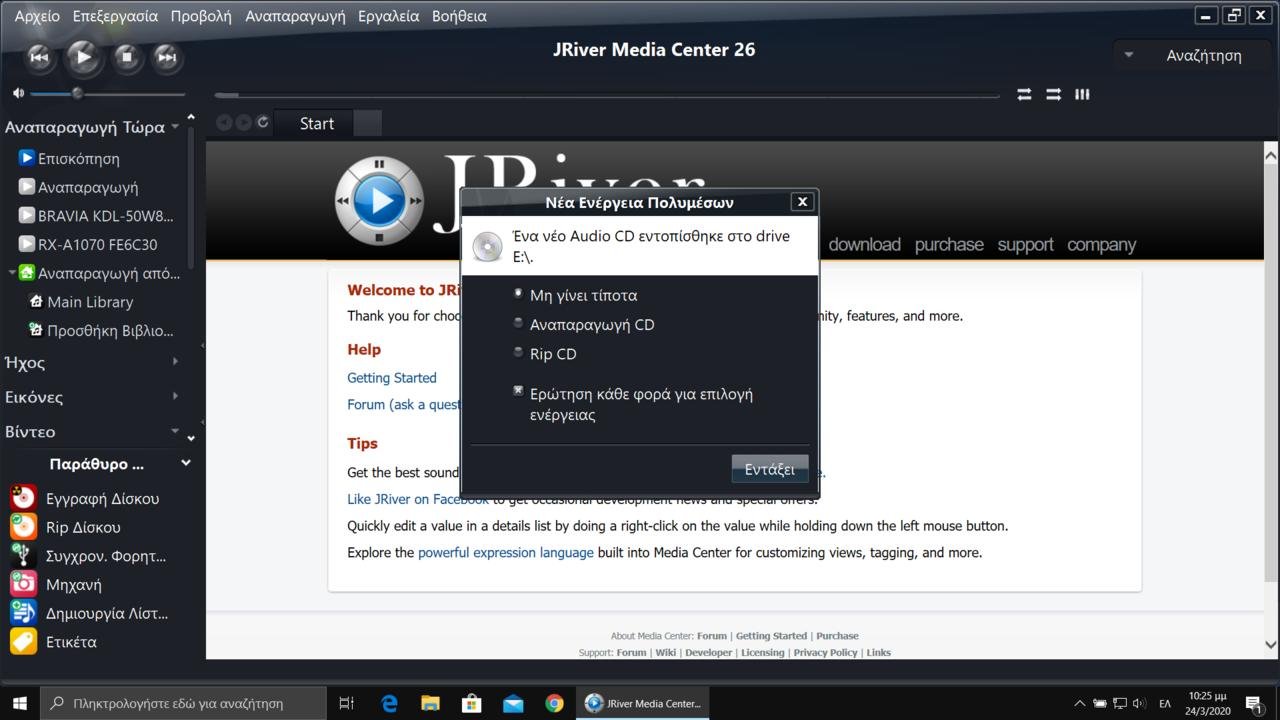The image size is (1280, 720).
Task: Click the Μηχανή camera icon
Action: click(x=23, y=584)
